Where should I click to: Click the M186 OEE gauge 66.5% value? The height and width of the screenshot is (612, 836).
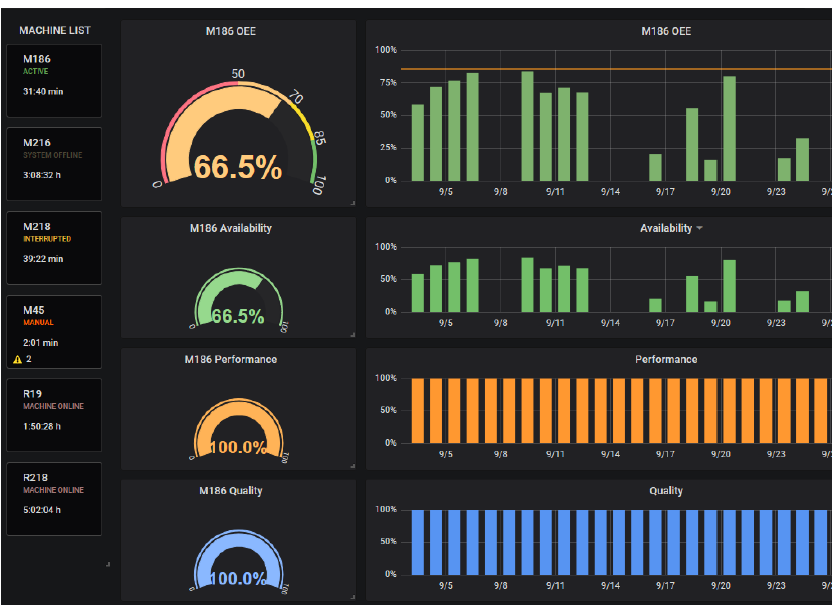(x=238, y=167)
